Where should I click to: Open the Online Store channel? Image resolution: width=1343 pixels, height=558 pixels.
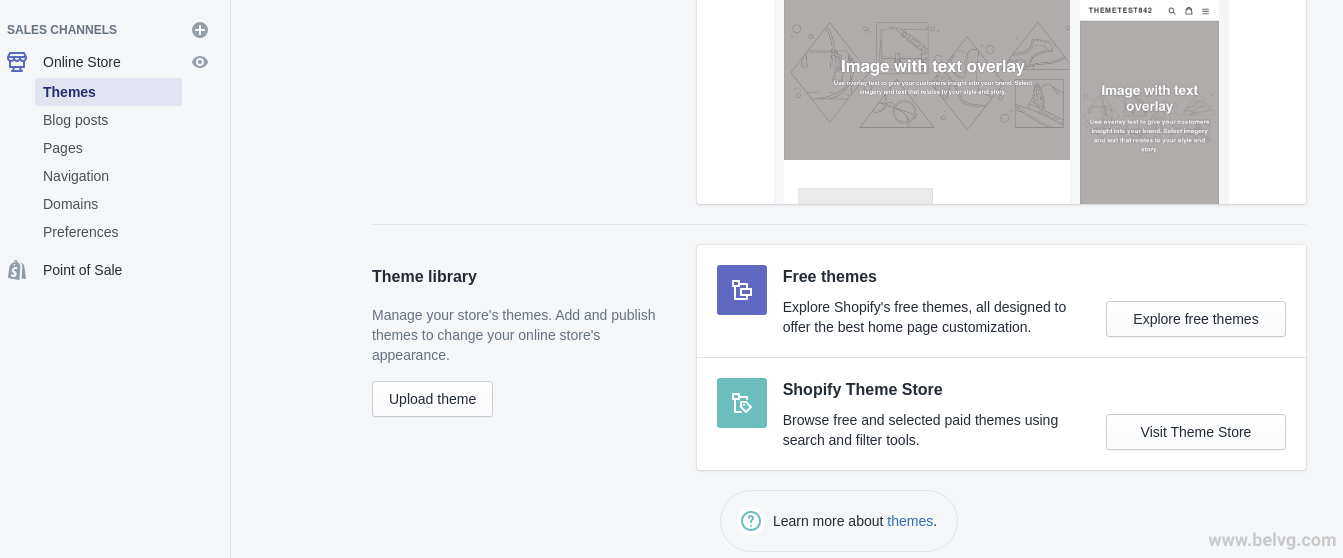[x=82, y=62]
